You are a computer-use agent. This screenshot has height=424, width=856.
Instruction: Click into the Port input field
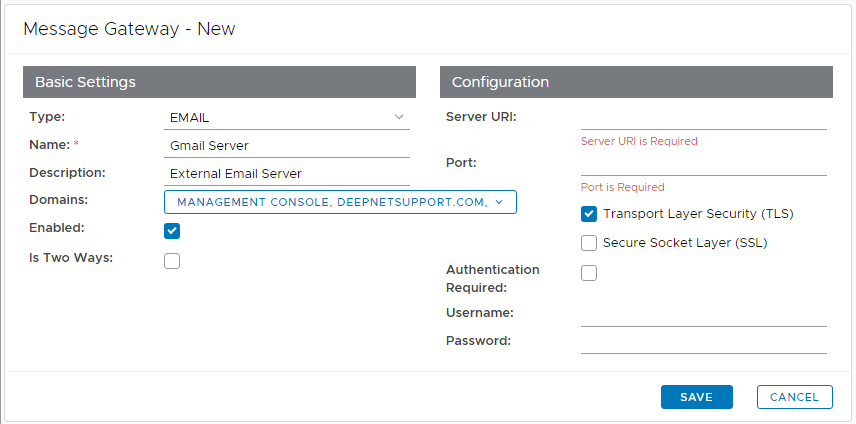click(x=703, y=164)
